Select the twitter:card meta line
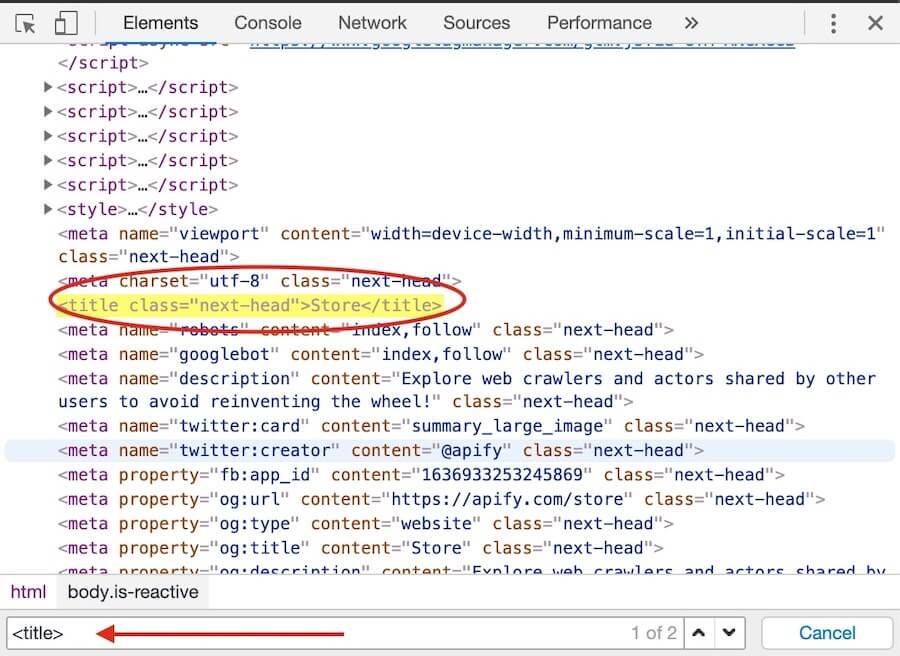Viewport: 900px width, 656px height. (431, 426)
